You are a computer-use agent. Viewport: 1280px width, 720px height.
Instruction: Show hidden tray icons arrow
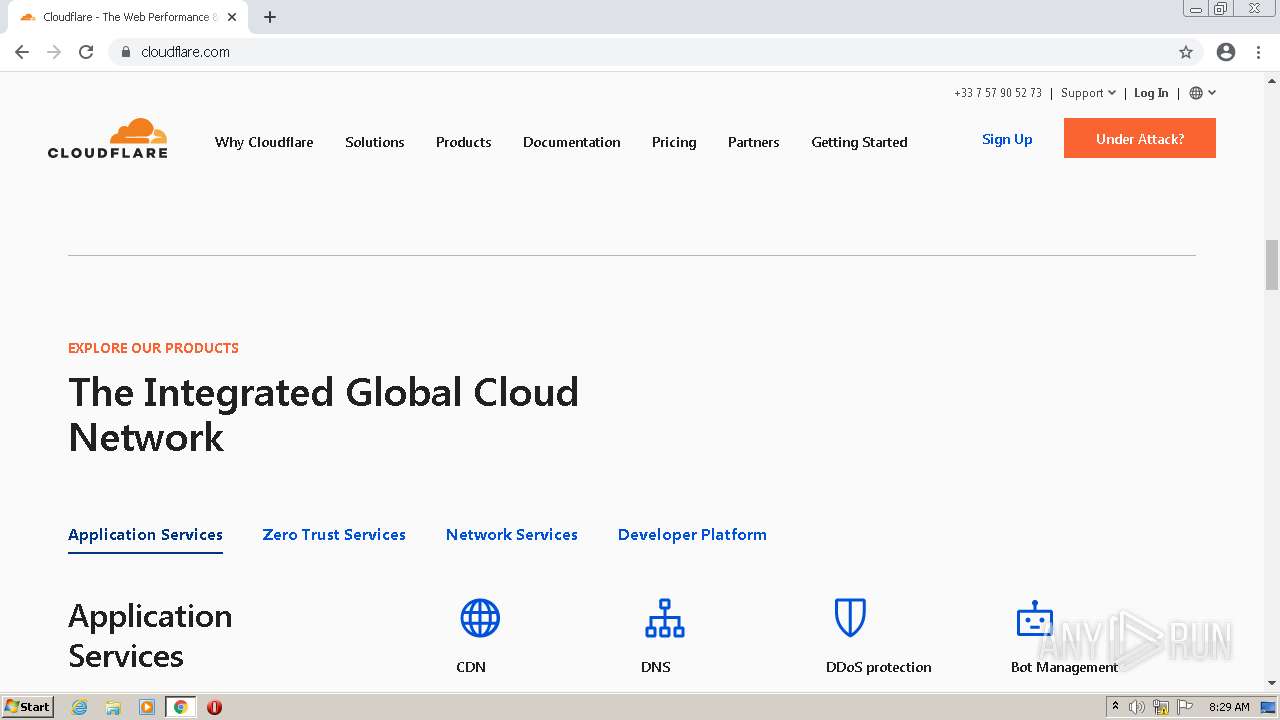[x=1115, y=707]
